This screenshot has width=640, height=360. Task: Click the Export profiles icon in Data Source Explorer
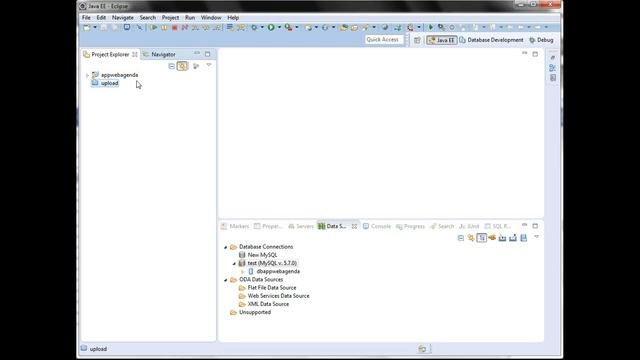click(x=513, y=238)
